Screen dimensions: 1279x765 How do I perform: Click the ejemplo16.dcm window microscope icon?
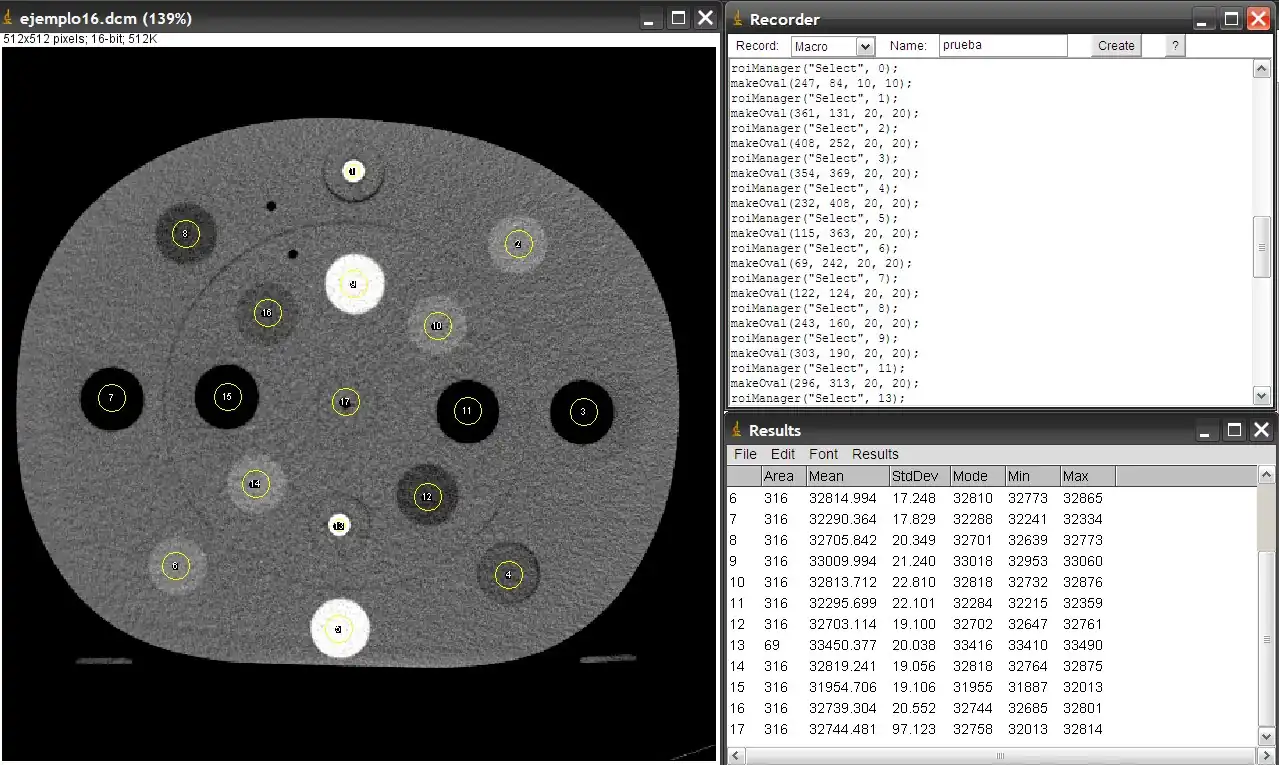pyautogui.click(x=9, y=19)
